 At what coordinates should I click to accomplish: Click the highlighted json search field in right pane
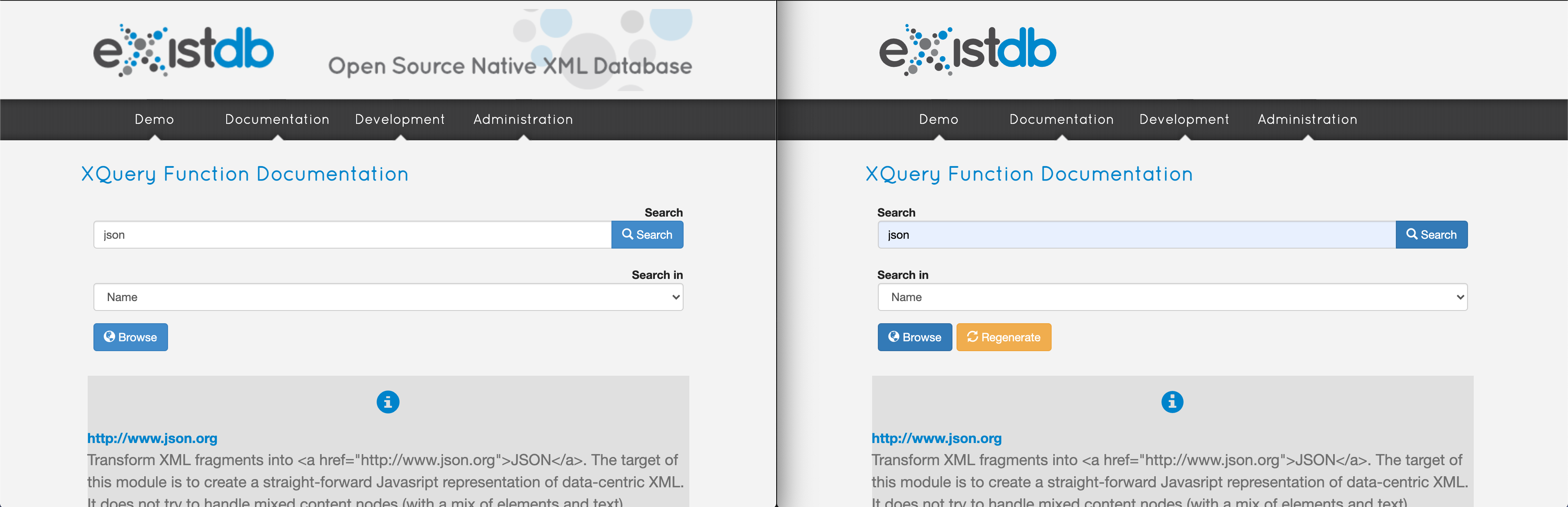pos(1136,235)
